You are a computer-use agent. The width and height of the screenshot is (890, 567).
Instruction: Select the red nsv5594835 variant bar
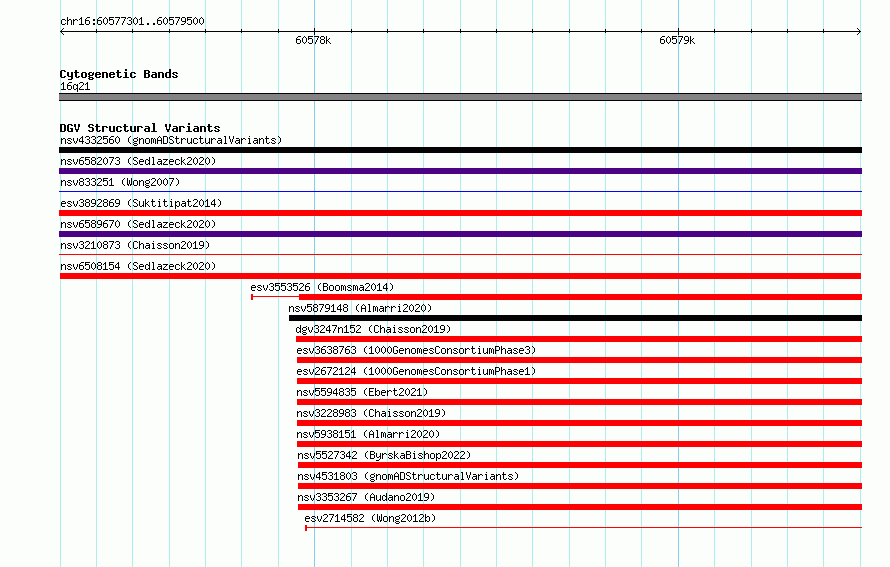(x=579, y=402)
